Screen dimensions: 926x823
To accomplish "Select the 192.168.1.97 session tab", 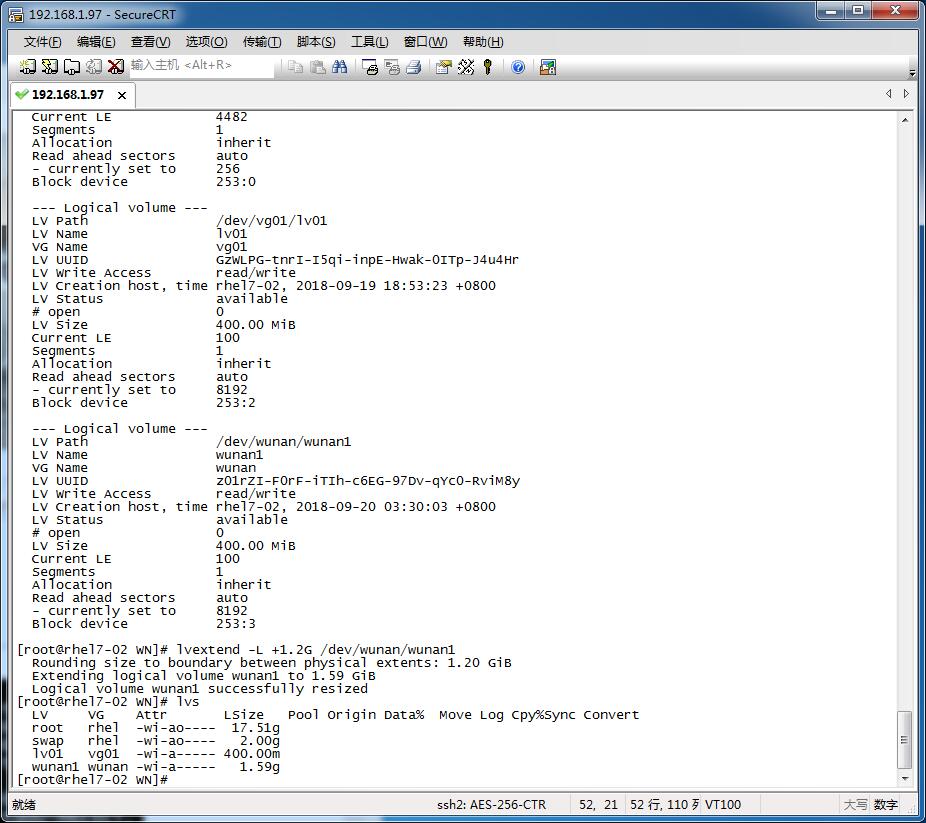I will coord(73,94).
